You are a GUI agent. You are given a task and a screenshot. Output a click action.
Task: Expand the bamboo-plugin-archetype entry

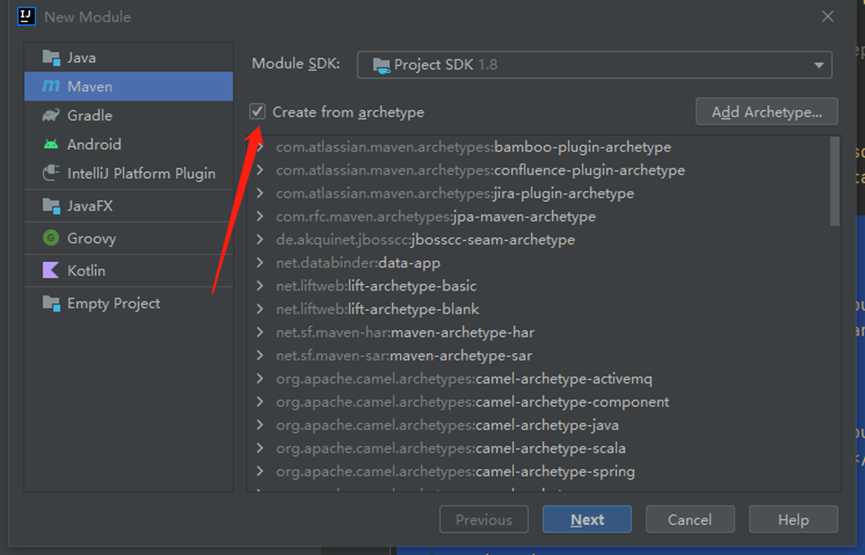(x=260, y=147)
